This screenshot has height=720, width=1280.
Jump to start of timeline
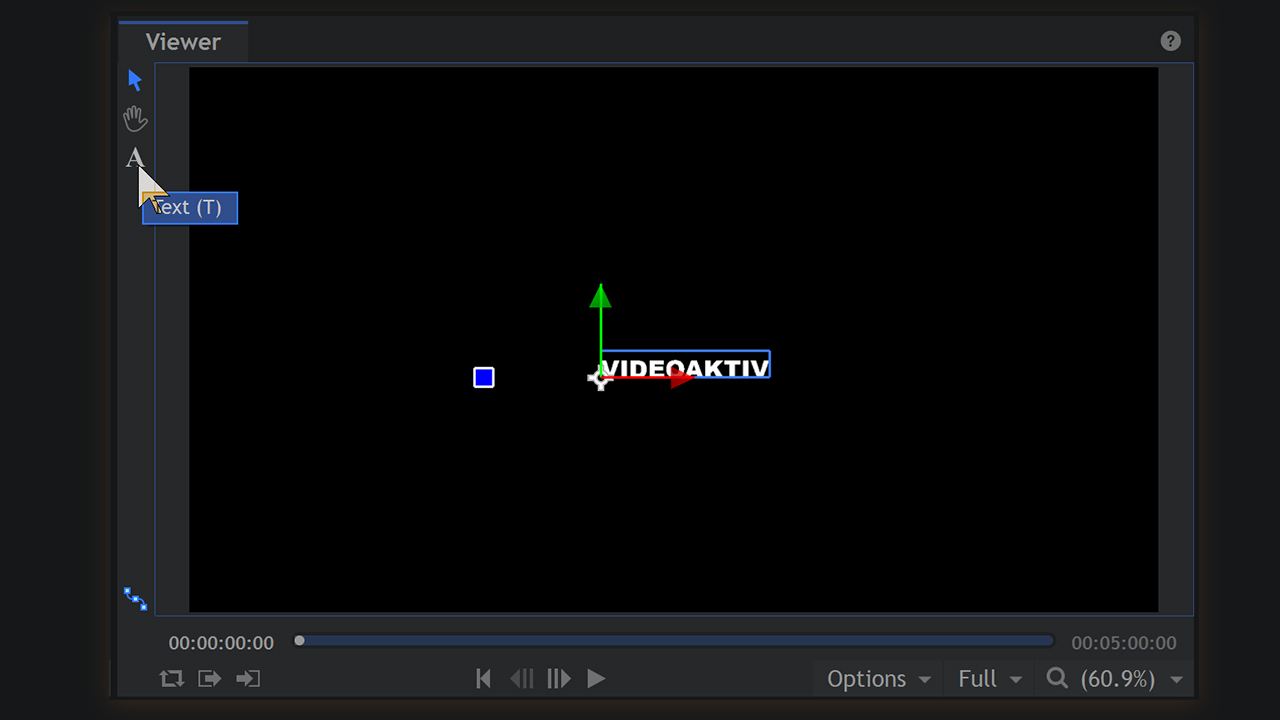pos(483,679)
